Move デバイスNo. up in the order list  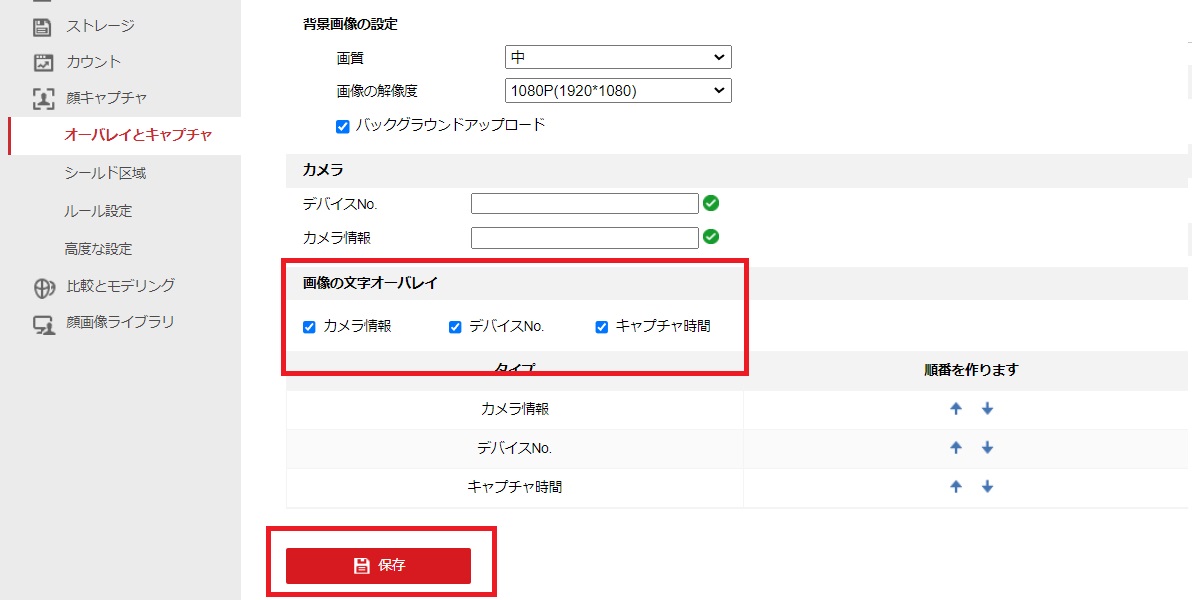(x=956, y=447)
